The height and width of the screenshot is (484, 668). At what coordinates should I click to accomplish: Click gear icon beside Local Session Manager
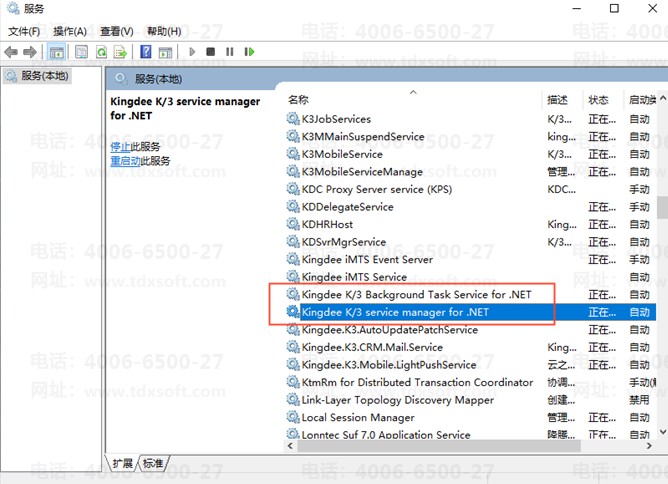[293, 417]
